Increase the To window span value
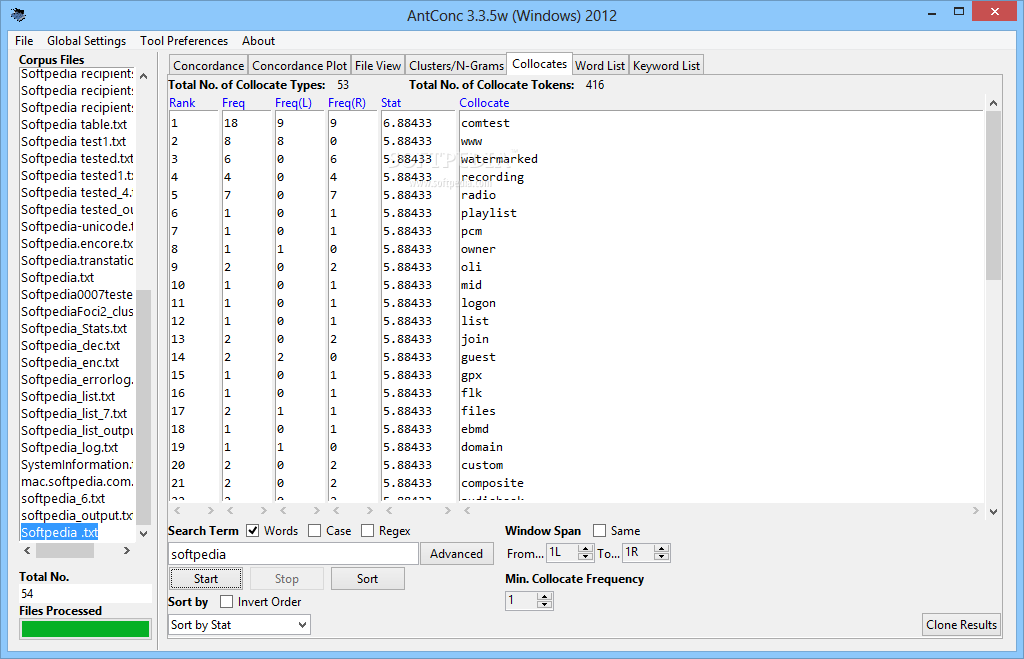Image resolution: width=1024 pixels, height=659 pixels. point(662,549)
